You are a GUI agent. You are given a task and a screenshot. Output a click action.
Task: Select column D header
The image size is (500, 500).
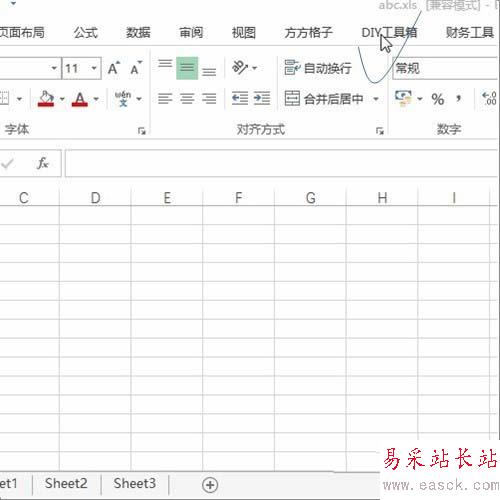click(x=95, y=198)
